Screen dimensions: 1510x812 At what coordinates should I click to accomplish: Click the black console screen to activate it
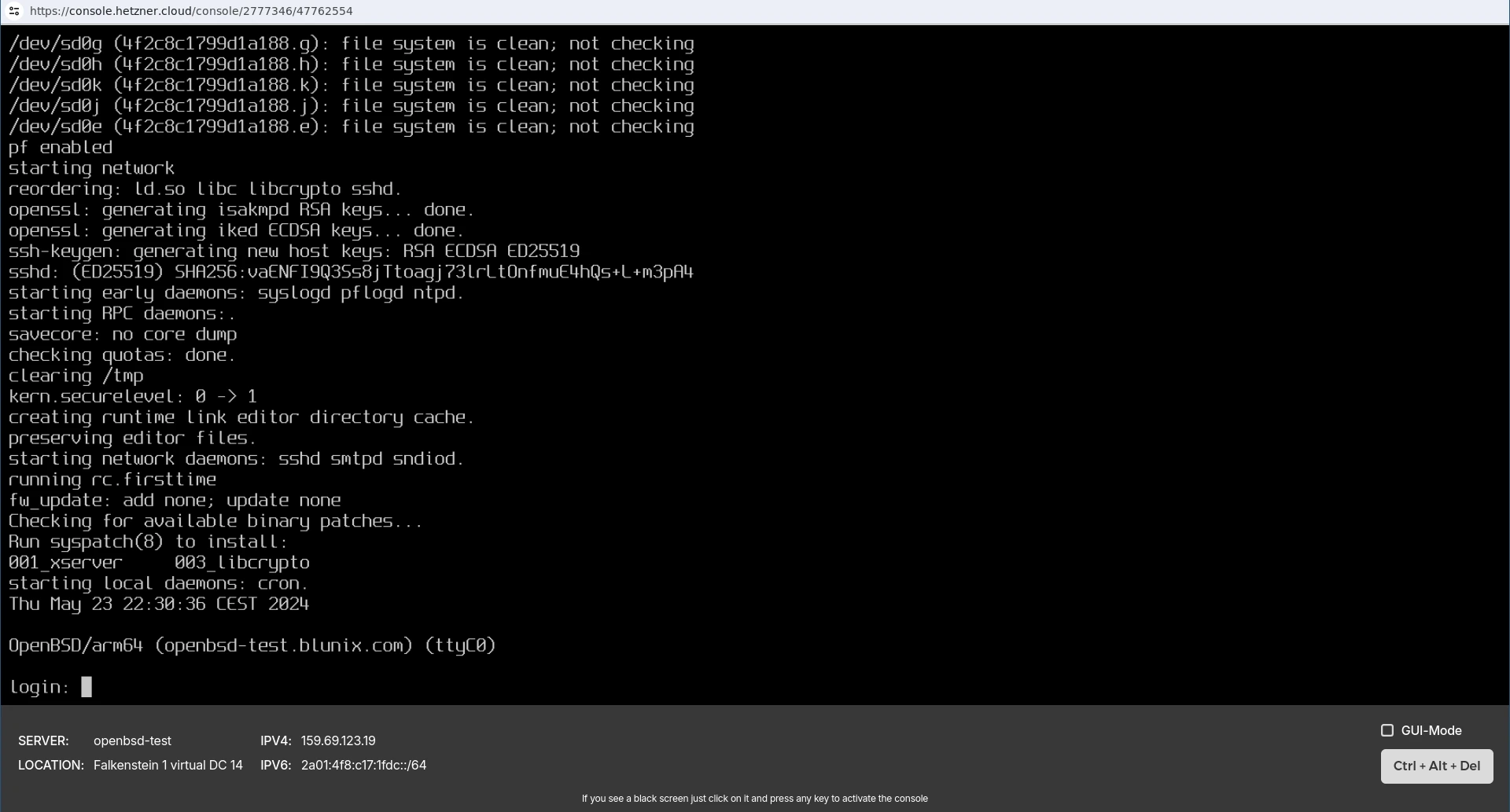coord(755,354)
